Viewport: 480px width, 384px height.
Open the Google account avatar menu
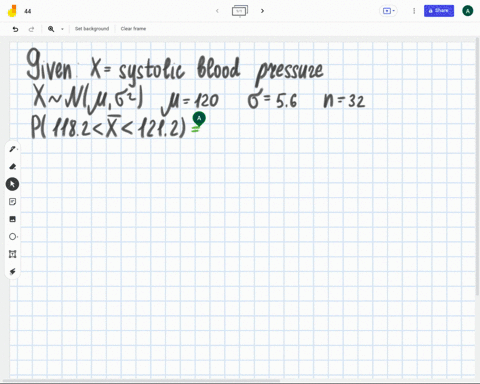coord(467,11)
